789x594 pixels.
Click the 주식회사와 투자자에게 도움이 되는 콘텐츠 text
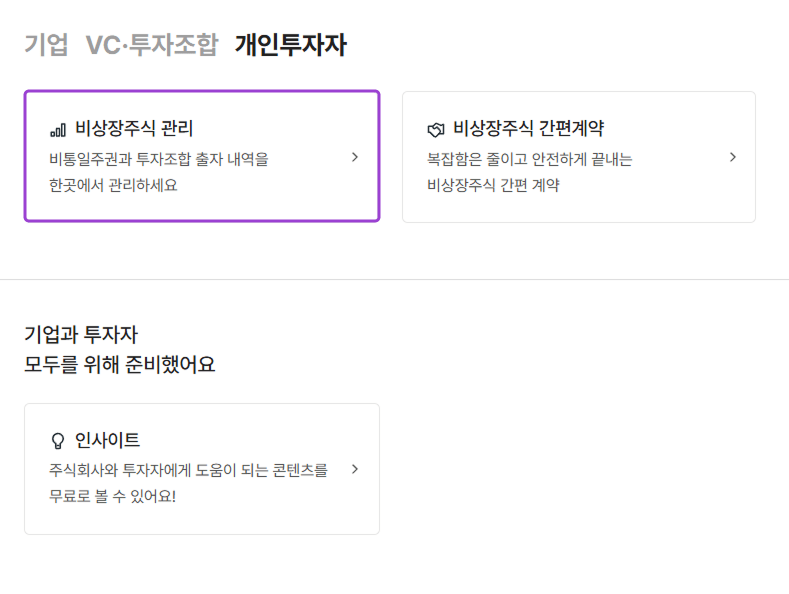click(x=188, y=470)
